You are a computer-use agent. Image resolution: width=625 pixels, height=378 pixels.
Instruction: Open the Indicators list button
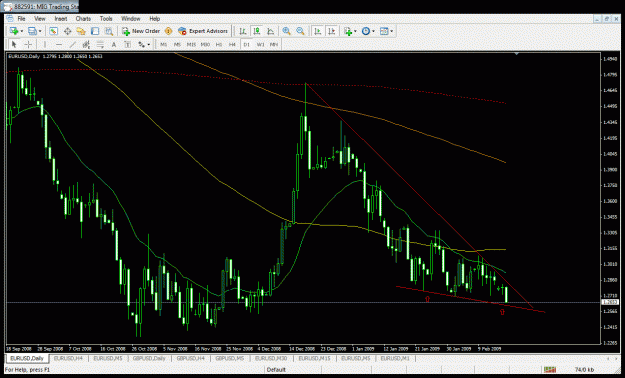click(348, 31)
